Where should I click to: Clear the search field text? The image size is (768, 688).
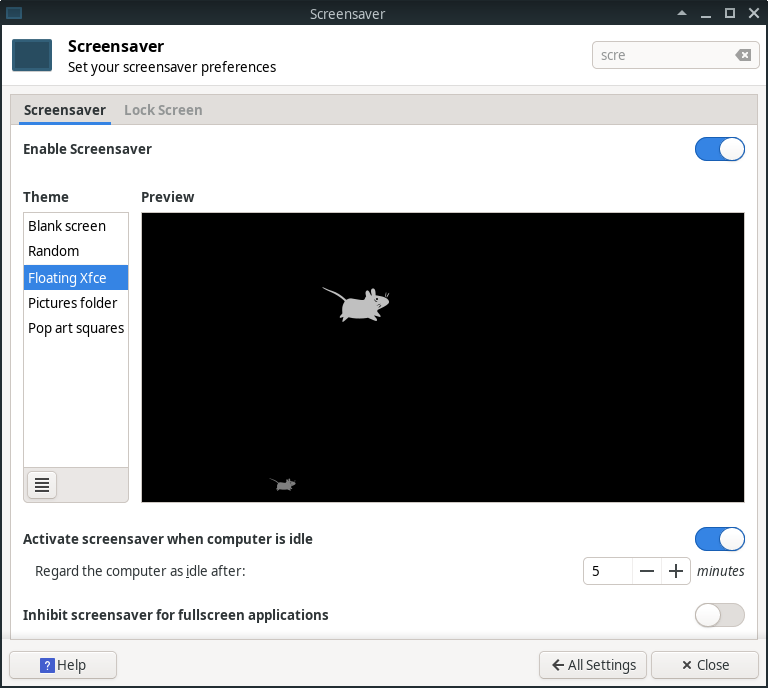743,55
